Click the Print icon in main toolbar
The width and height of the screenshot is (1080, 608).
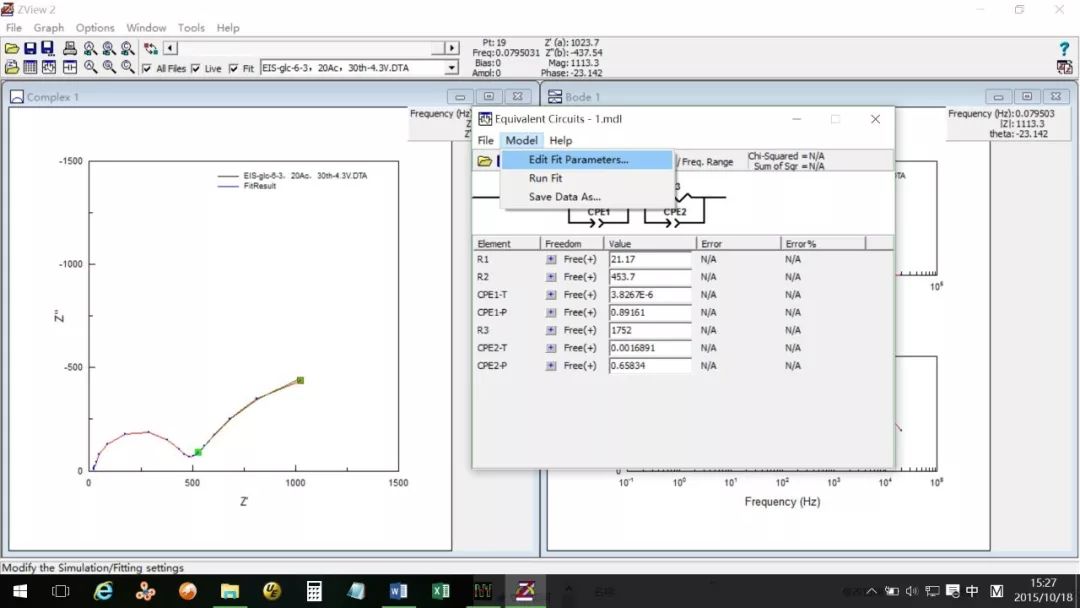[x=70, y=48]
